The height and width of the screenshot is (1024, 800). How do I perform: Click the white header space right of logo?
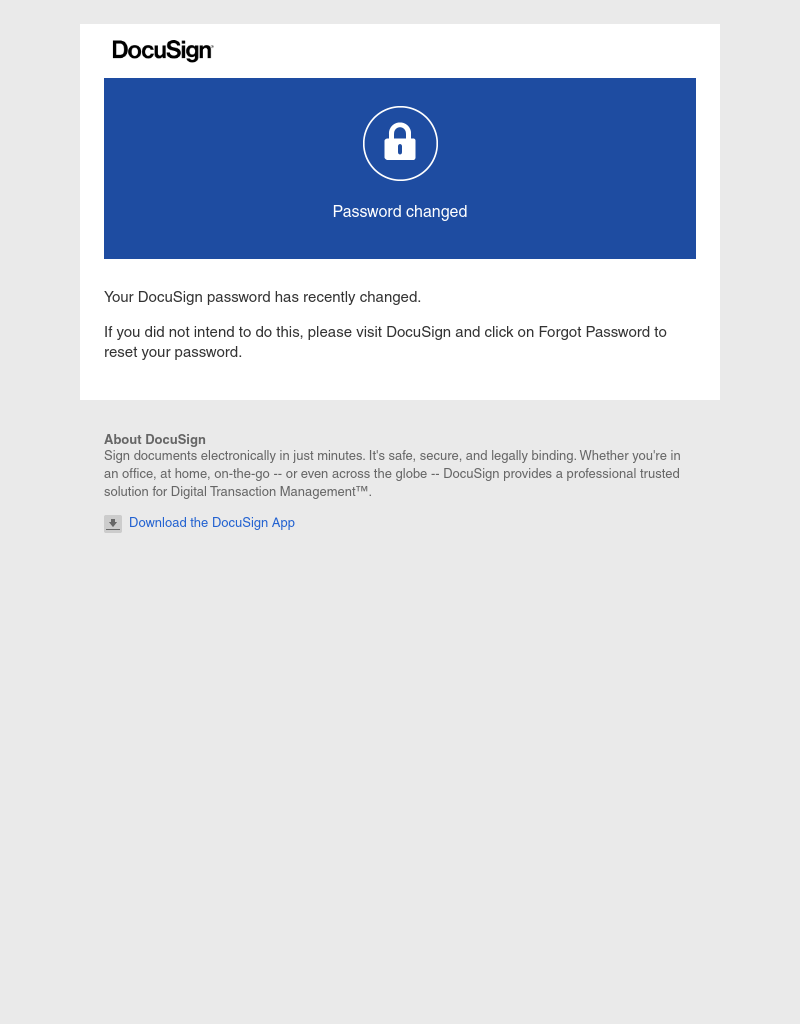pos(457,51)
